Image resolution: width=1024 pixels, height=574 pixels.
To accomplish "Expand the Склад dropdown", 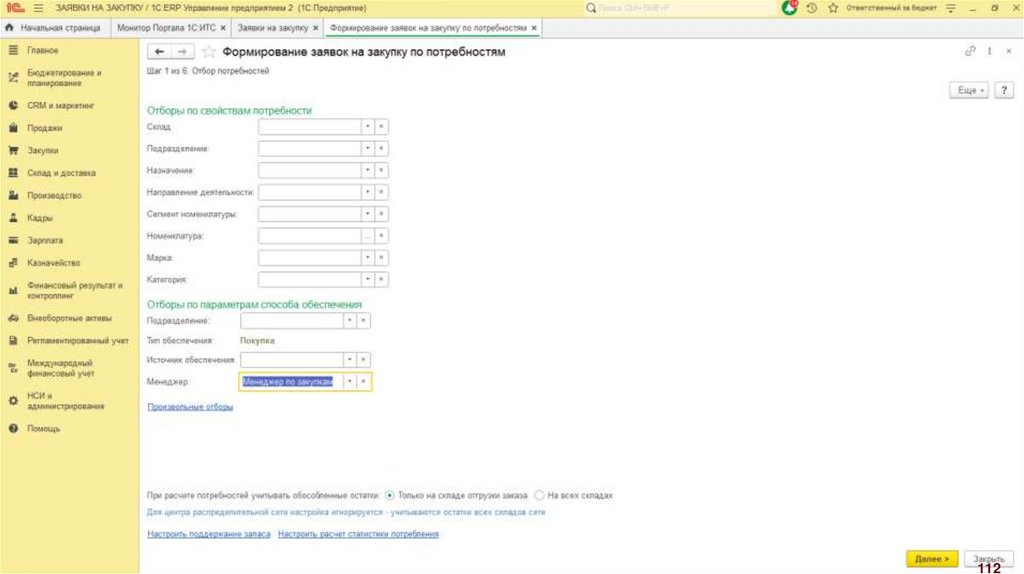I will [368, 127].
